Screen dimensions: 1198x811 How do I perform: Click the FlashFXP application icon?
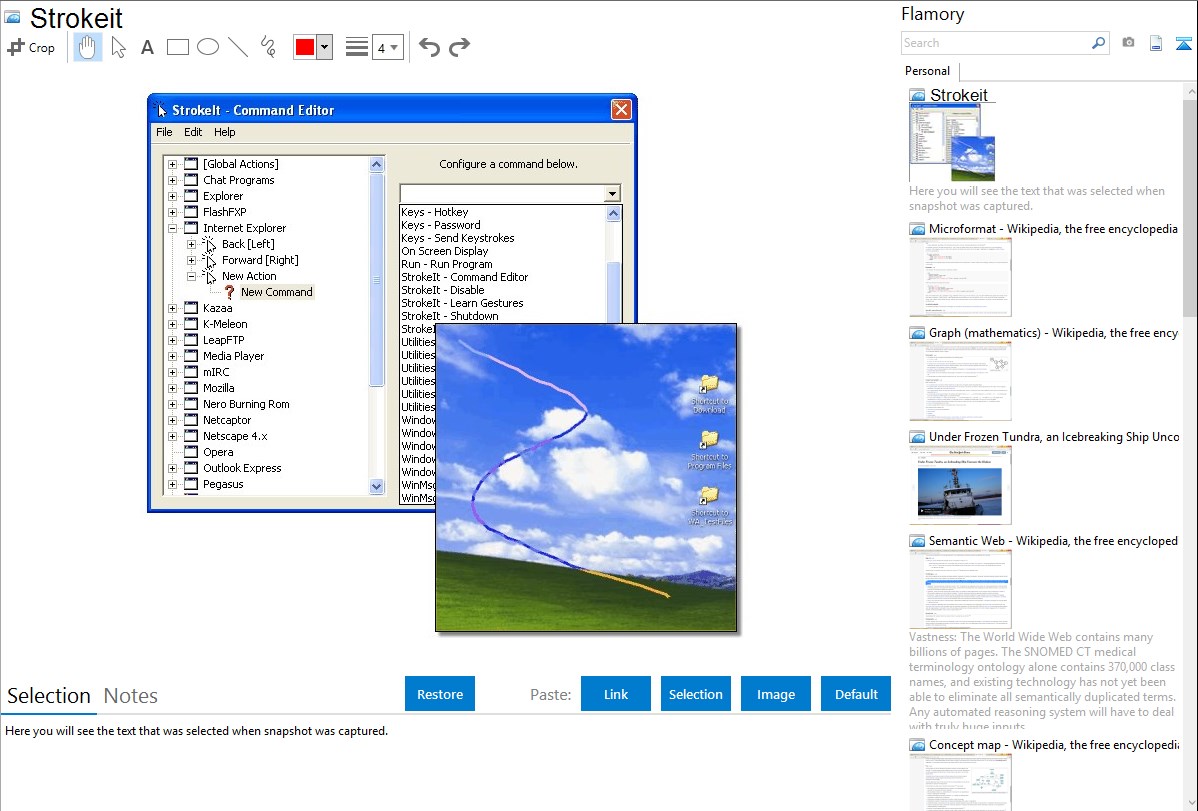pyautogui.click(x=191, y=212)
